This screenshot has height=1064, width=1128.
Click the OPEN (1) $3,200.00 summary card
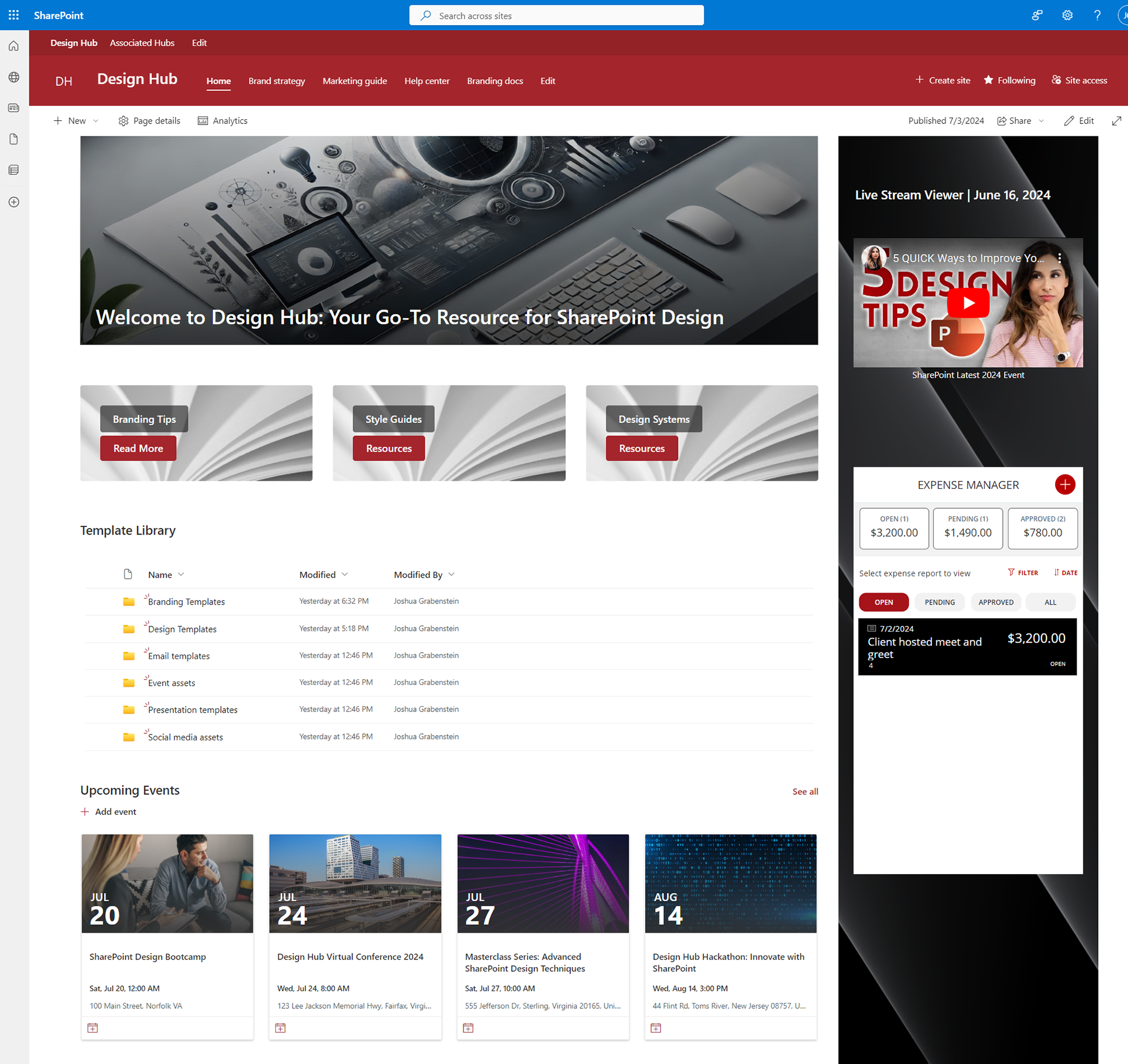[894, 528]
